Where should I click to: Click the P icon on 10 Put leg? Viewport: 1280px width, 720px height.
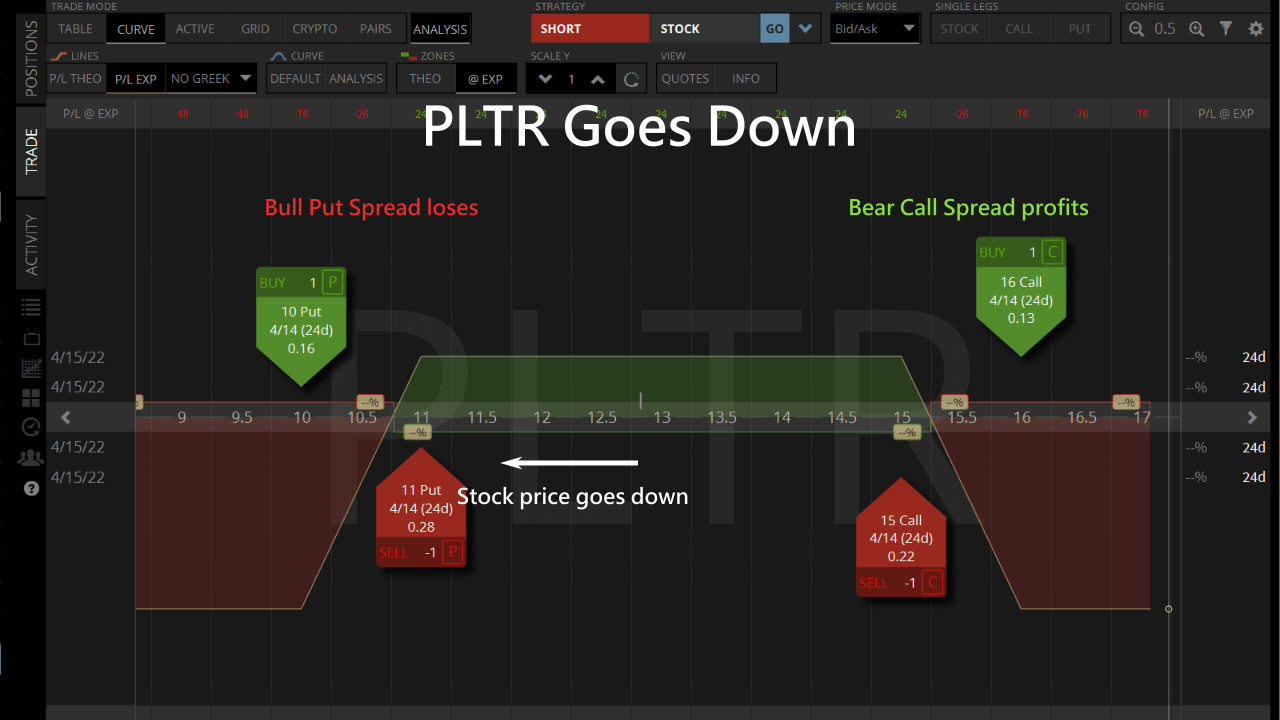[x=333, y=282]
